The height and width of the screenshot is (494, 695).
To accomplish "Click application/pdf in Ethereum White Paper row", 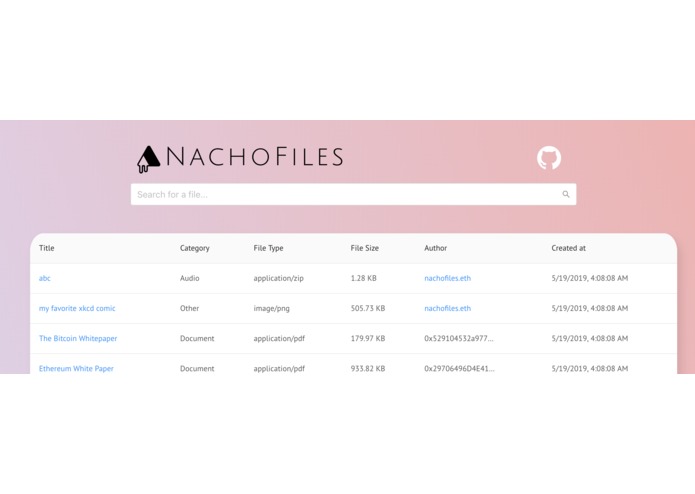I will point(279,369).
